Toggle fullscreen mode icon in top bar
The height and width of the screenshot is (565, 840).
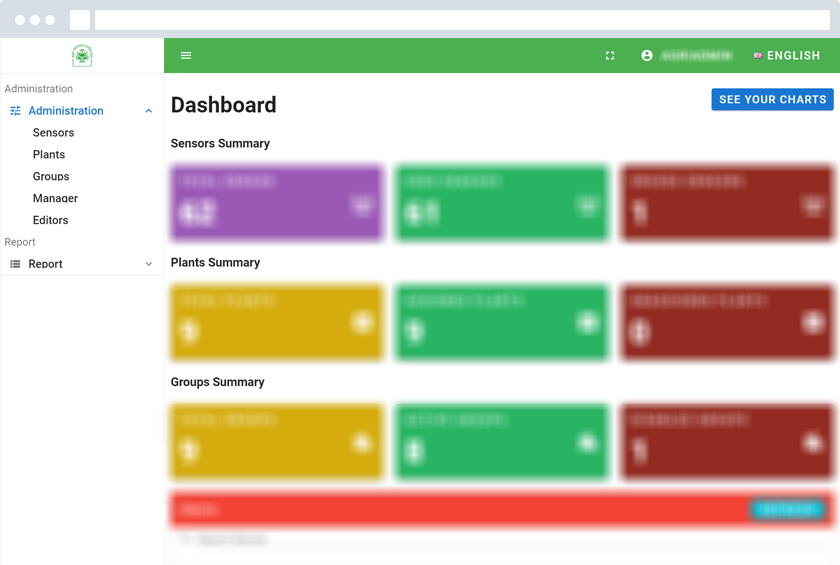(x=610, y=56)
